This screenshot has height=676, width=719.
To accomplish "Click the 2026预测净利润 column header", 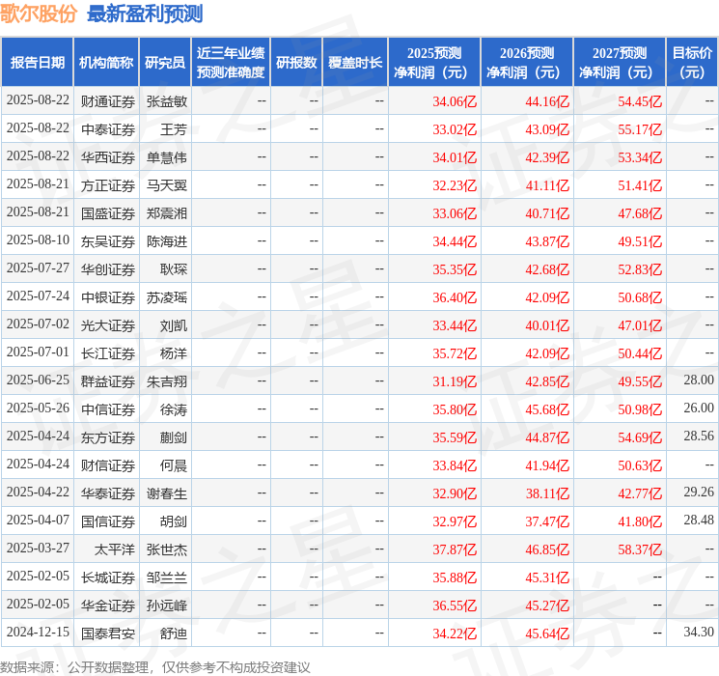I will point(527,62).
